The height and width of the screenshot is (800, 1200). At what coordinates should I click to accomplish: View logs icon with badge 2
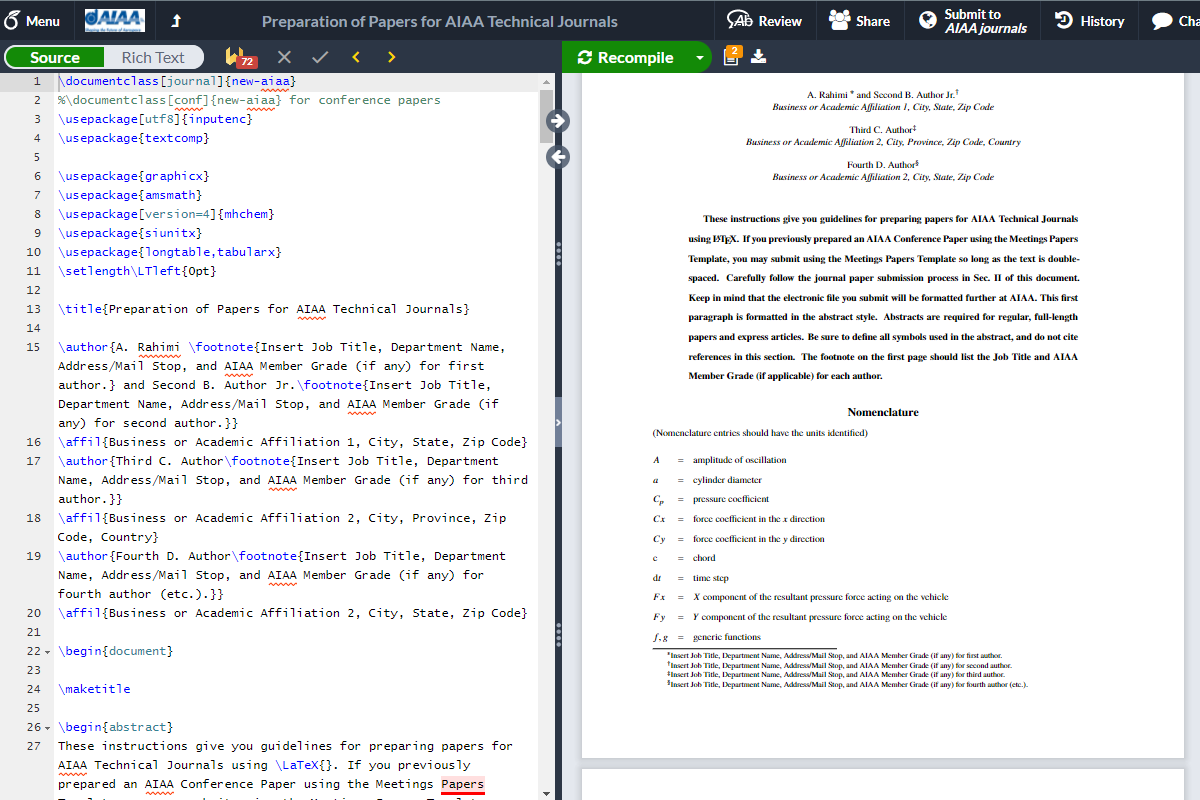coord(731,56)
